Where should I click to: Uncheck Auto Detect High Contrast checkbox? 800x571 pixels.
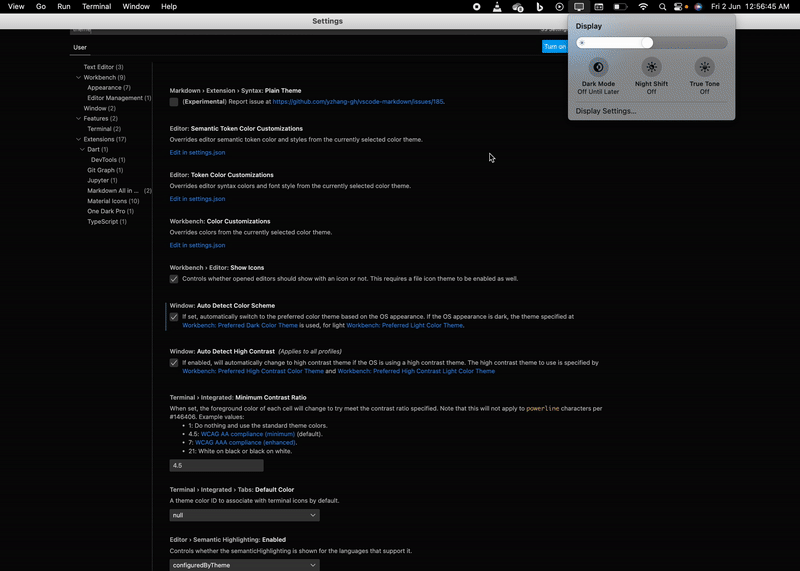pos(174,363)
